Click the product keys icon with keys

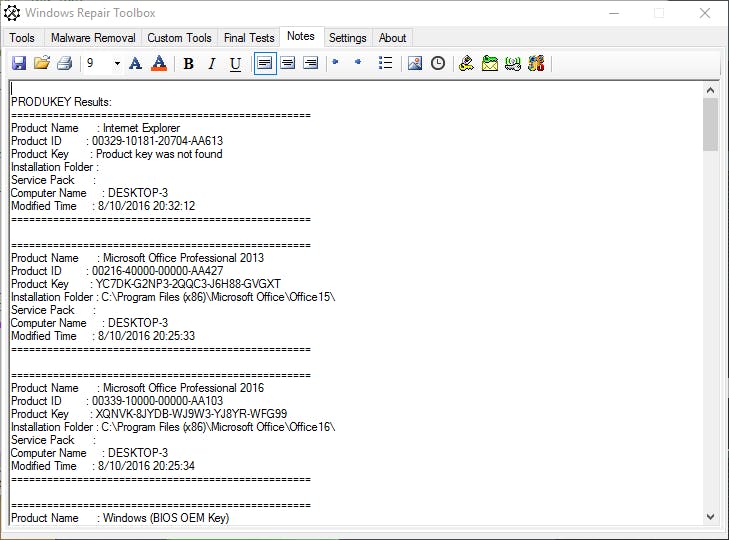(x=466, y=63)
